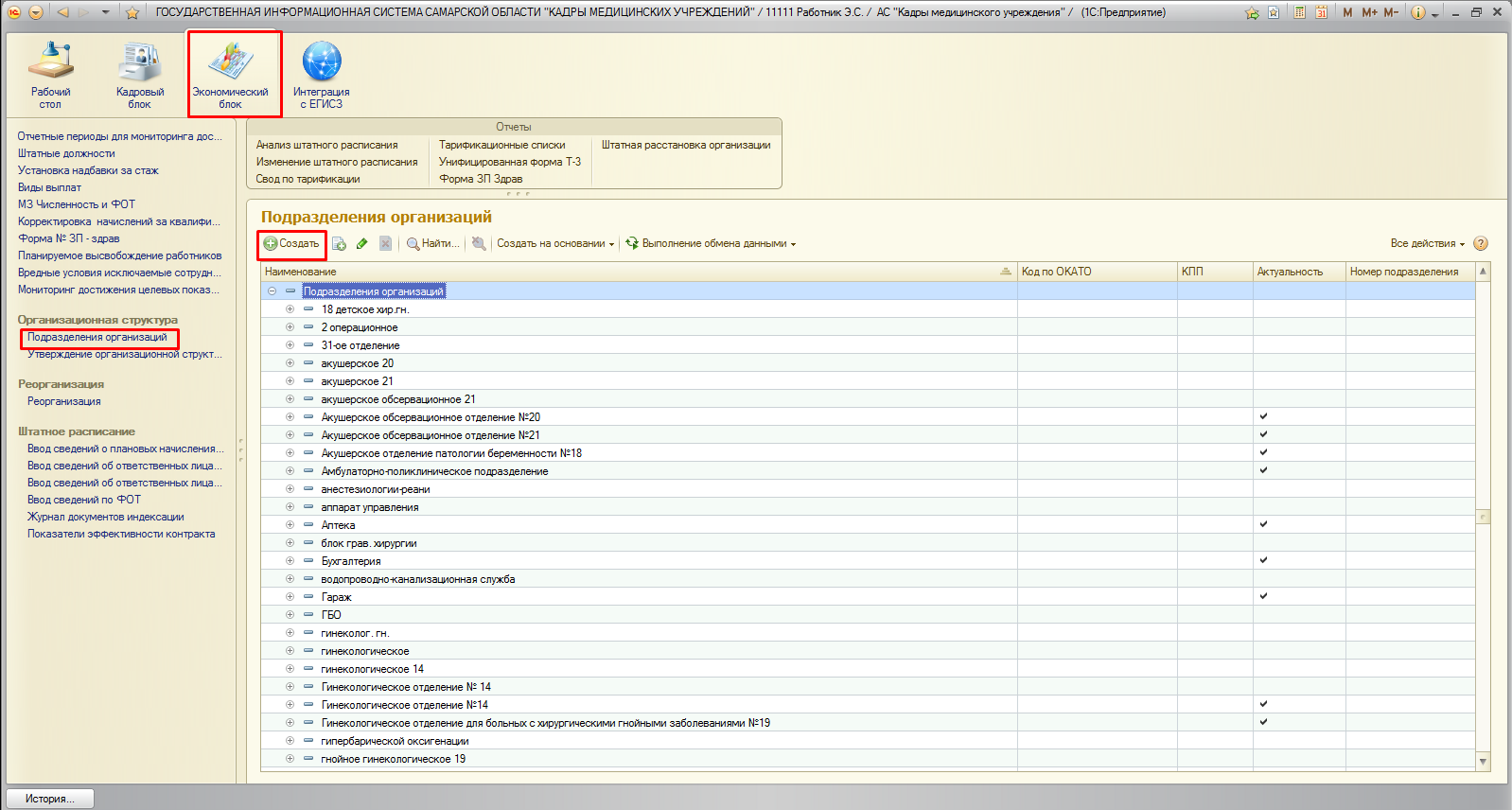
Task: Open Штатные должности link in sidebar
Action: pos(66,153)
